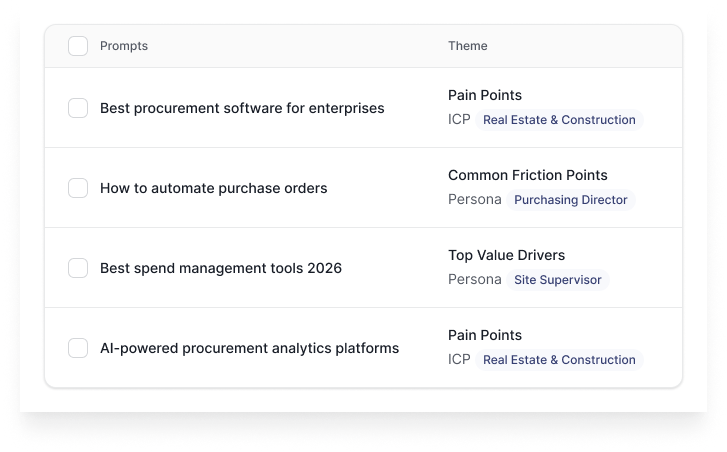Click the Prompts column header
This screenshot has width=727, height=452.
pos(124,46)
